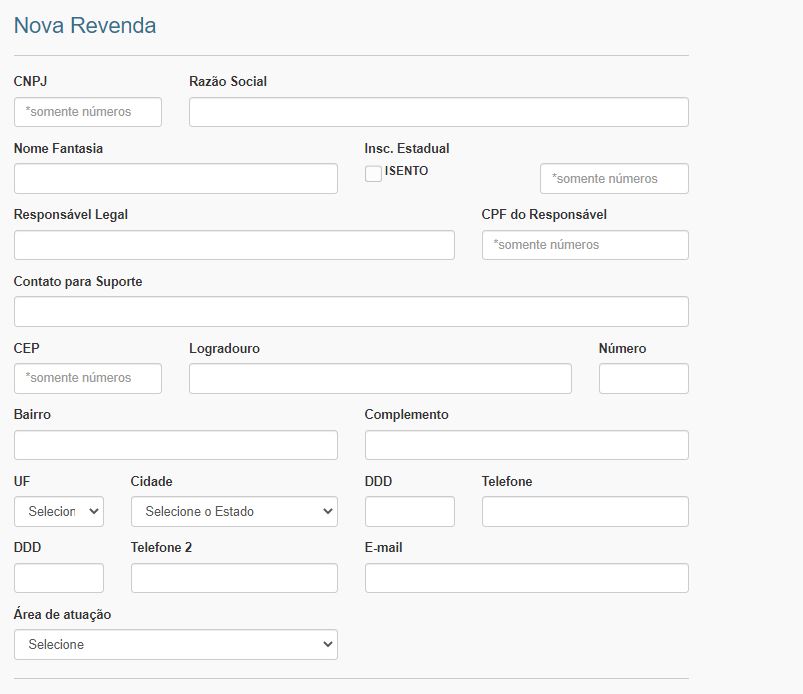Select the Bairro text field
Image resolution: width=803 pixels, height=694 pixels.
point(176,445)
